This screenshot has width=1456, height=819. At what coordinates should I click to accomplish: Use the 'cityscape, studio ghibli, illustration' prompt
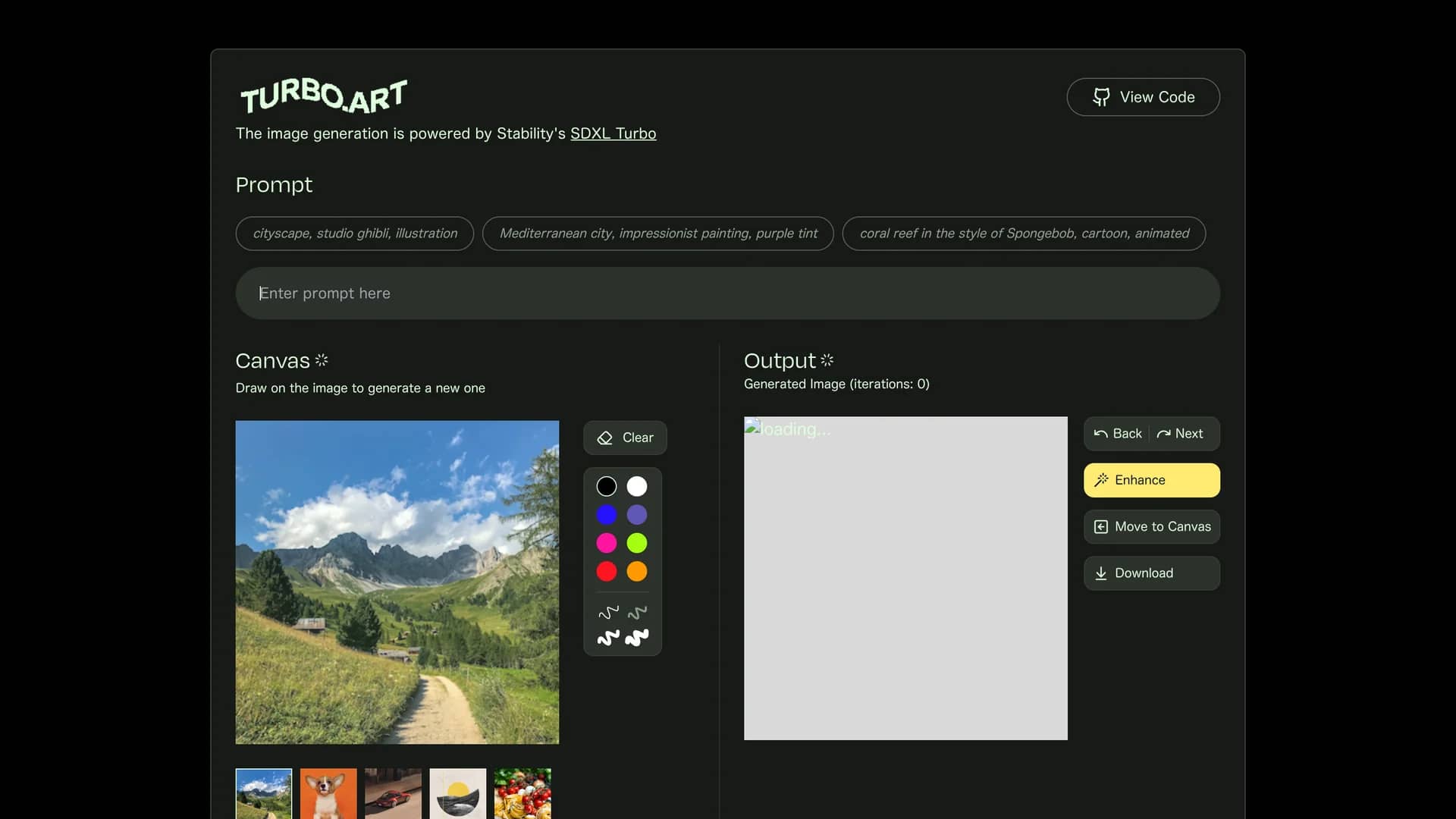click(355, 234)
